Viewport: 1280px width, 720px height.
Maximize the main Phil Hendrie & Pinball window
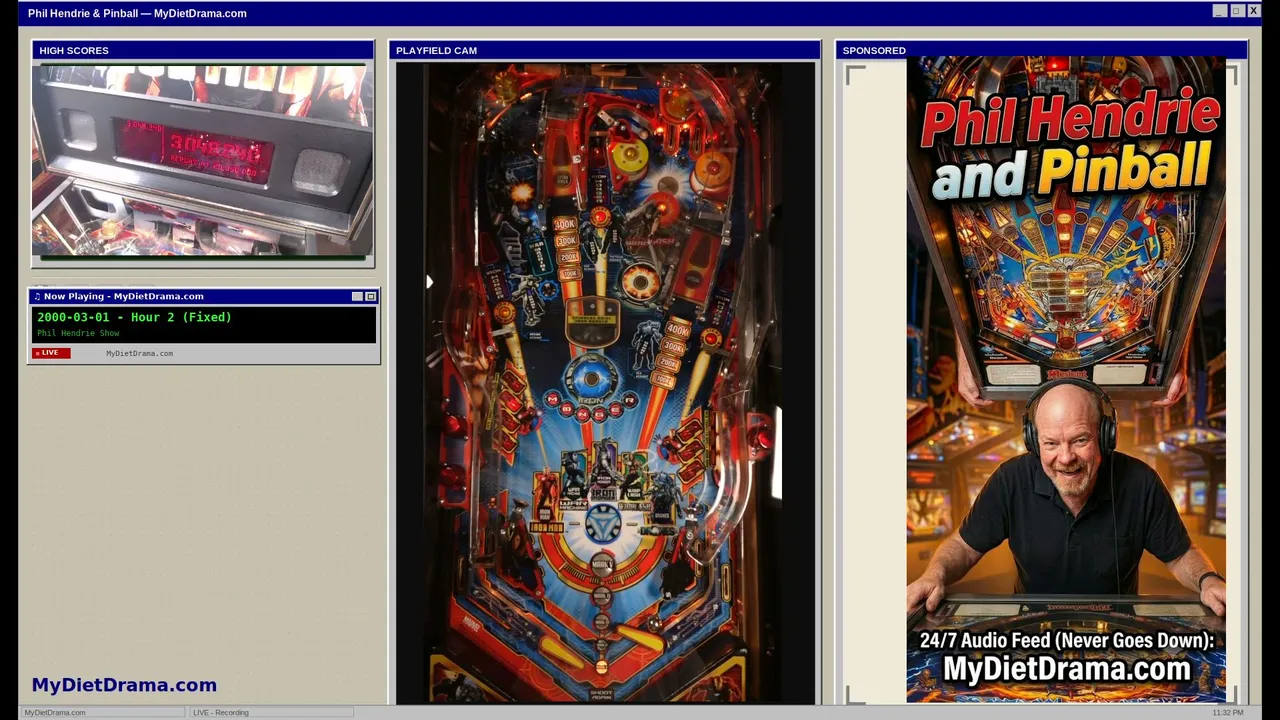point(1236,11)
